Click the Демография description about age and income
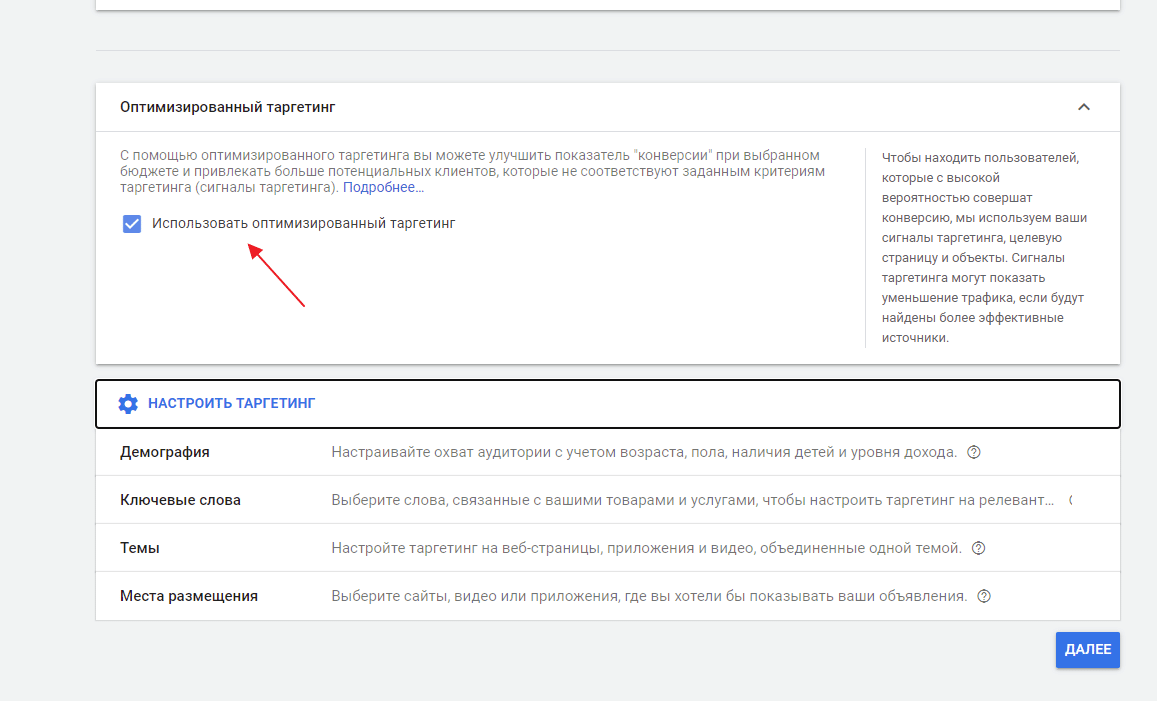This screenshot has width=1157, height=701. pos(644,452)
